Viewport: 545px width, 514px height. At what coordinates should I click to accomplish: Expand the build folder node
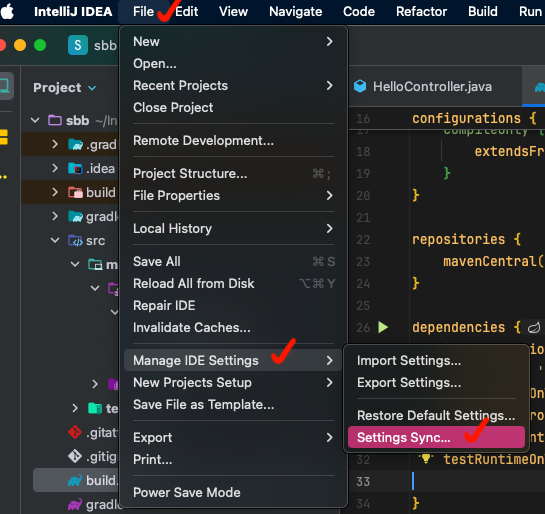55,192
